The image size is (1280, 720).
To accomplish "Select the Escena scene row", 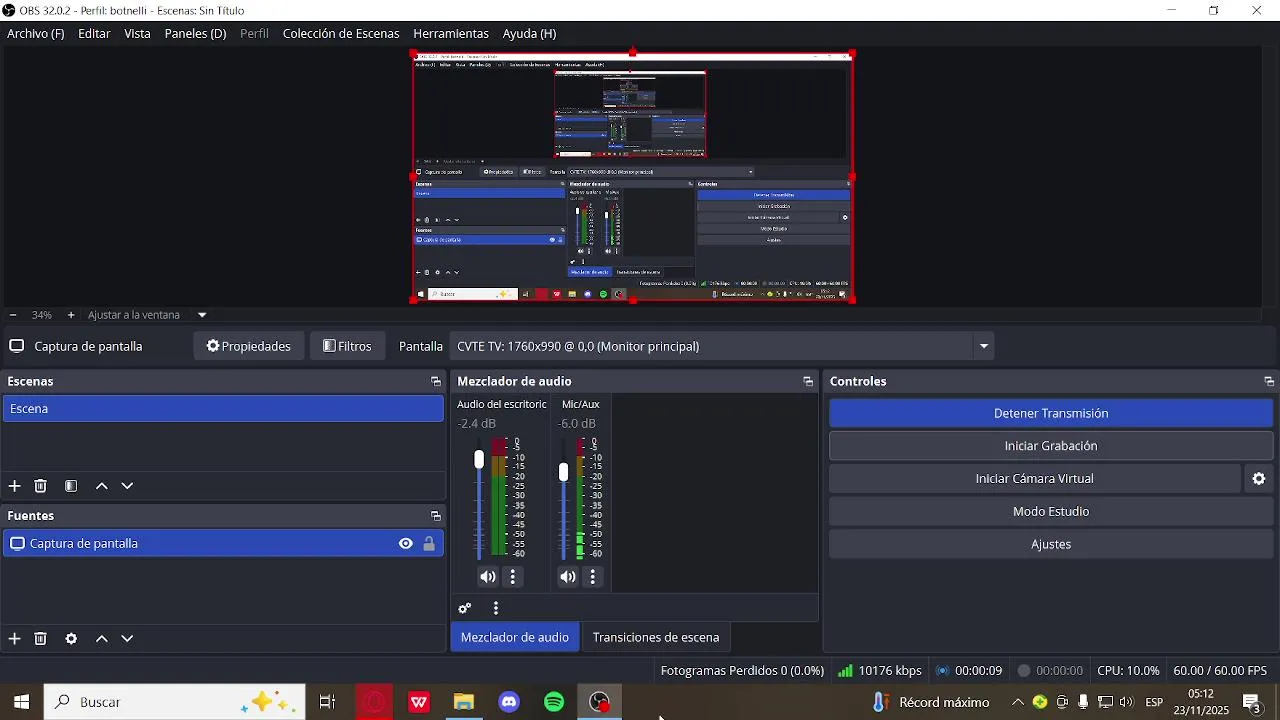I will click(x=223, y=409).
